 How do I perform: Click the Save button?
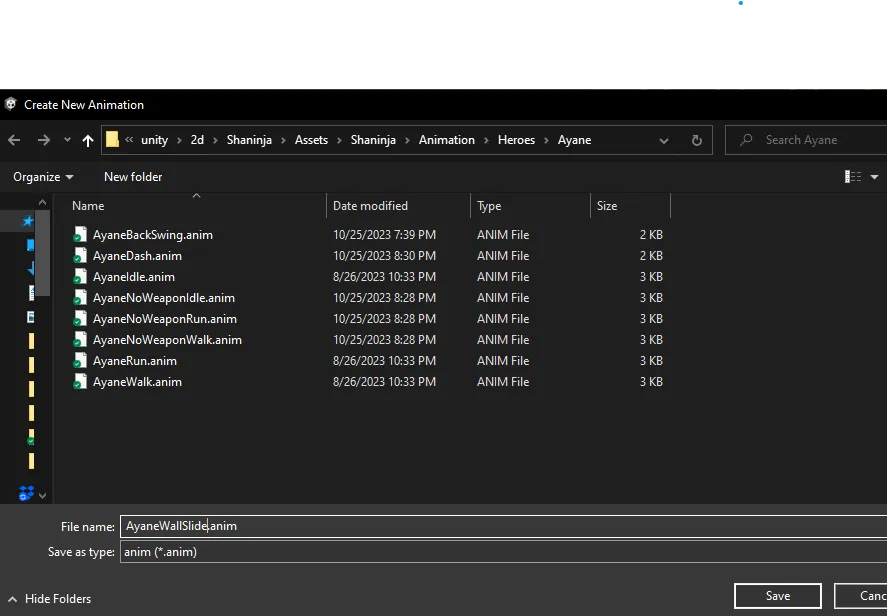(778, 596)
